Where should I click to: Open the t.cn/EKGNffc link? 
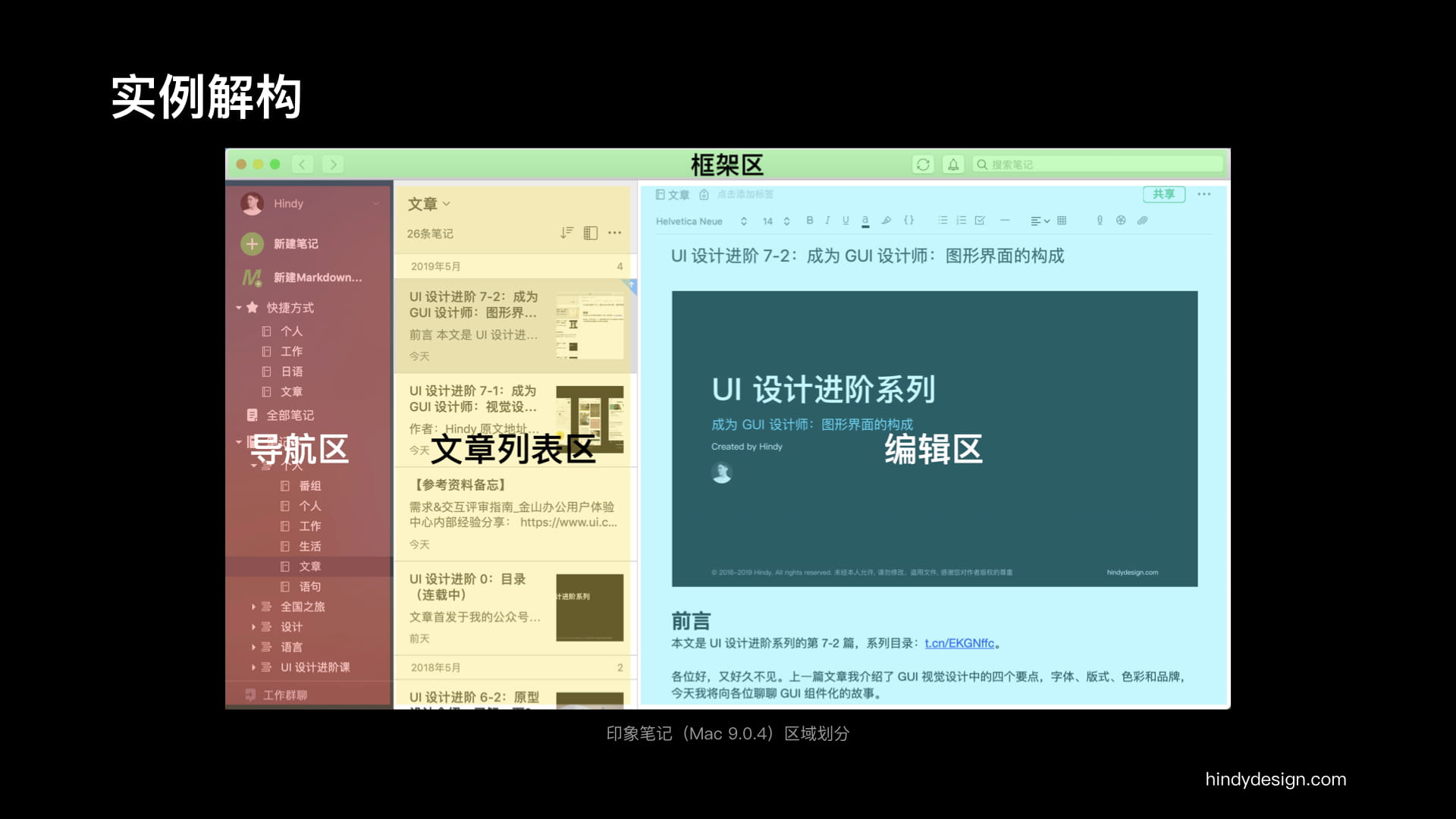click(959, 643)
